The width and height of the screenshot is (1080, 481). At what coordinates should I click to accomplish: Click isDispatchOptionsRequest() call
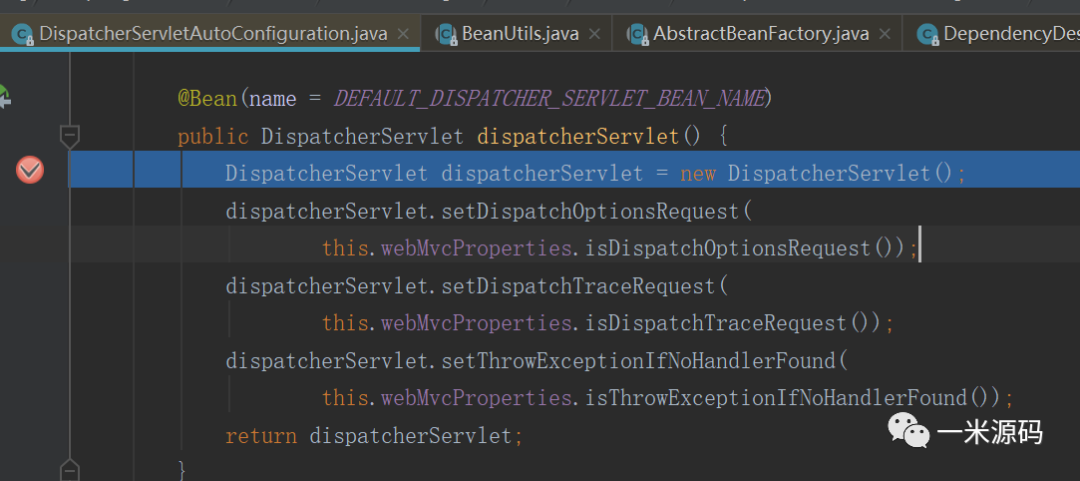click(x=744, y=248)
